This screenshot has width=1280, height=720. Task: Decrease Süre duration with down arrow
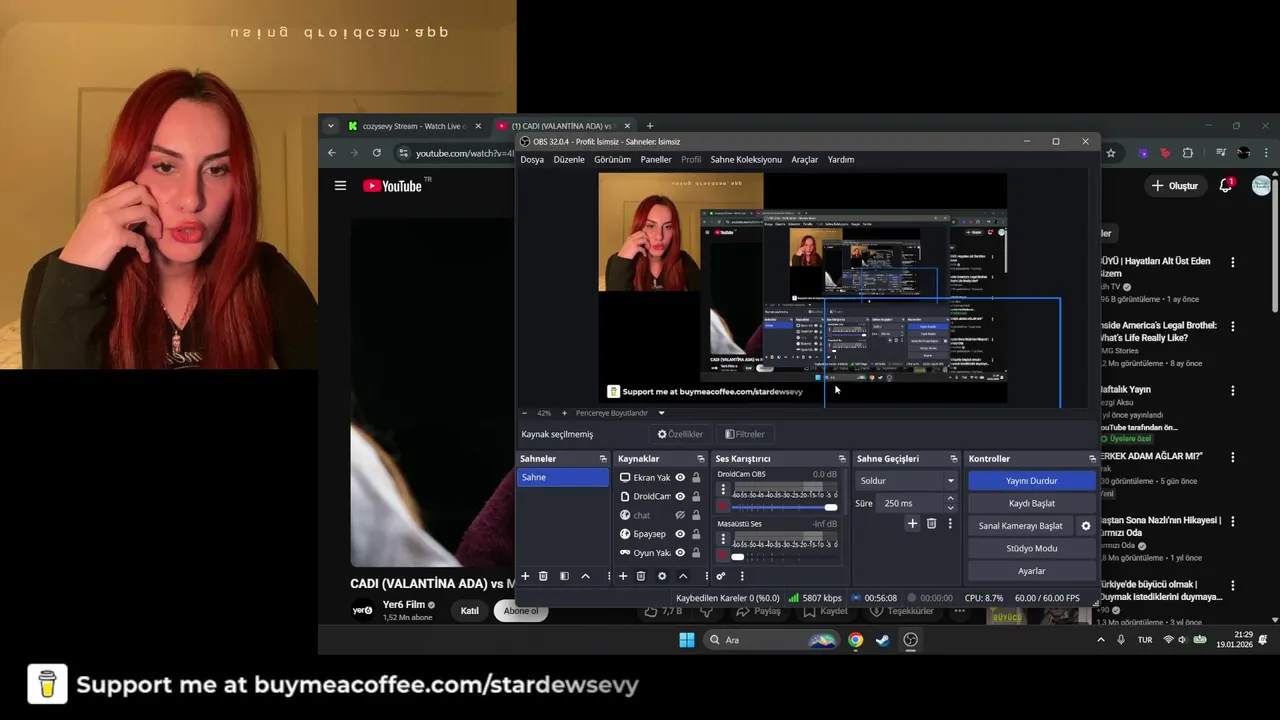pos(950,508)
